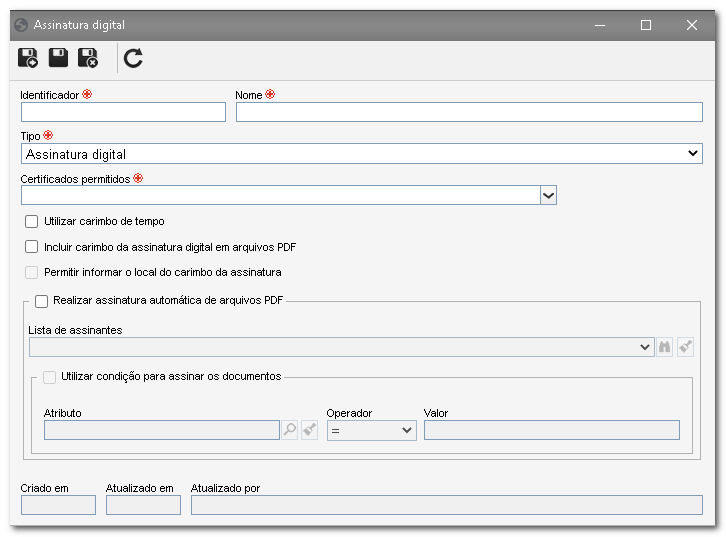Open the Tipo dropdown
Image resolution: width=726 pixels, height=537 pixels.
tap(362, 154)
